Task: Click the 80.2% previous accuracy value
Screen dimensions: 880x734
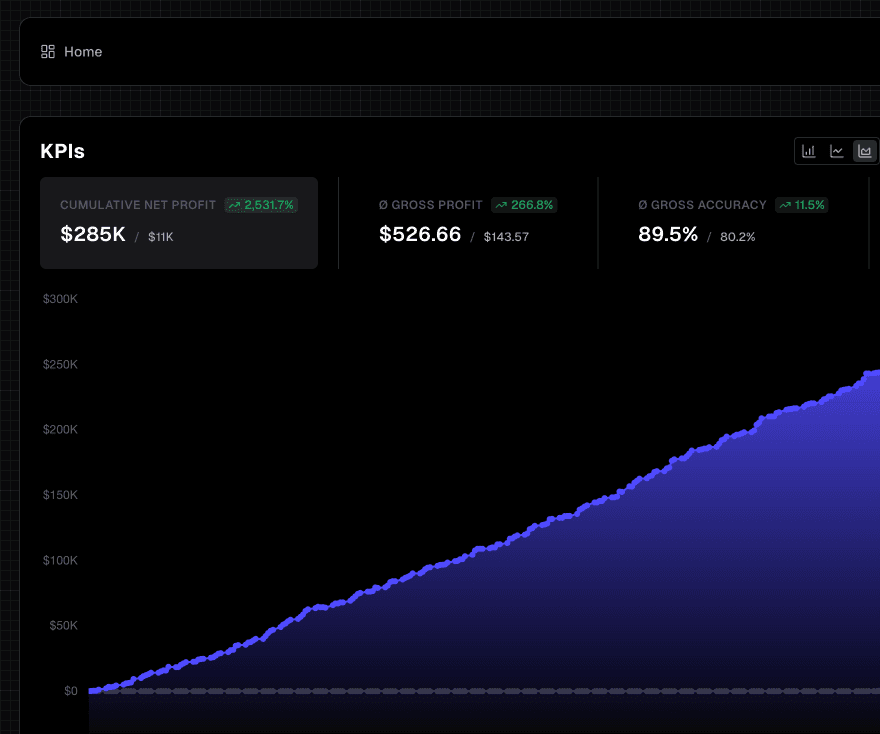Action: [x=737, y=237]
